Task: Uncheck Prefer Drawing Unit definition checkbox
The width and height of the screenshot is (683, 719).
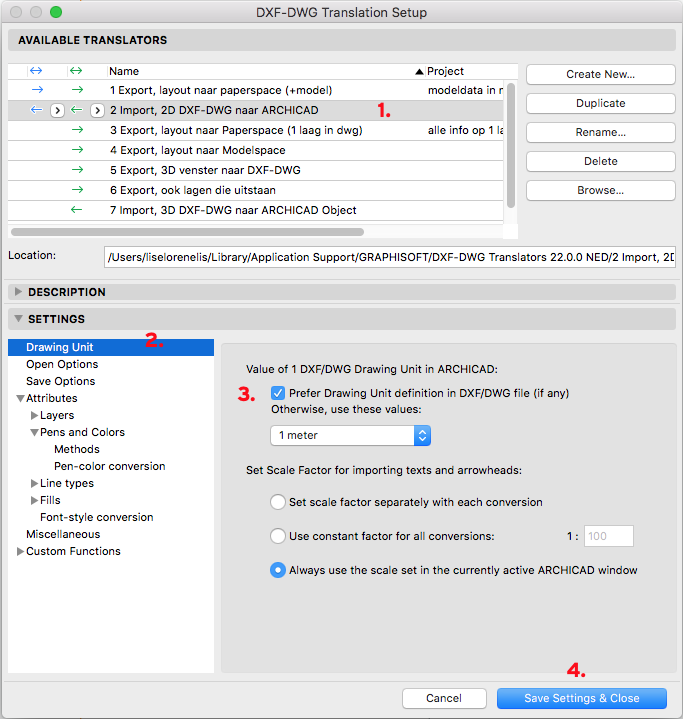Action: (x=278, y=393)
